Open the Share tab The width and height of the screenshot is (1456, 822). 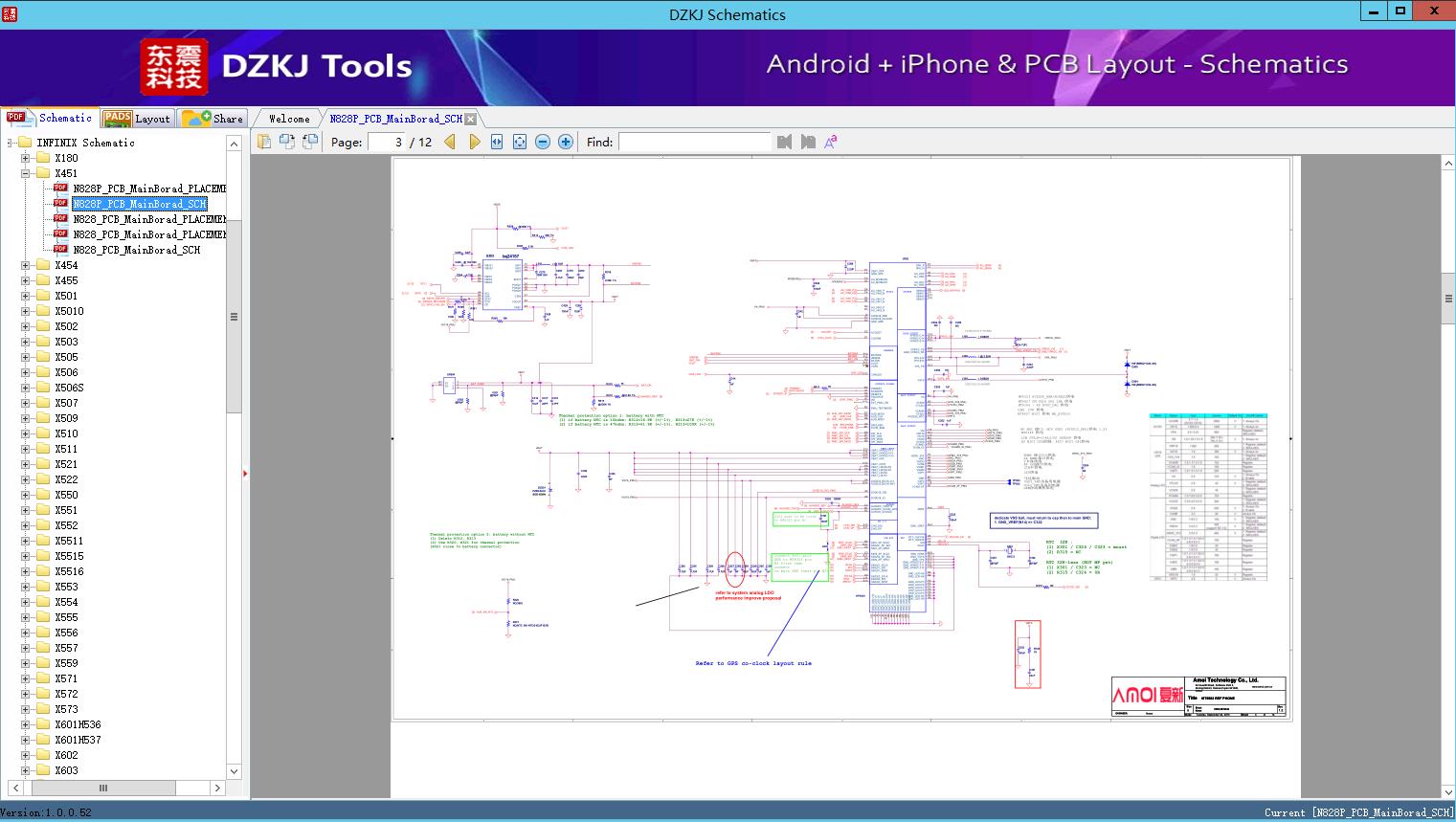point(213,119)
